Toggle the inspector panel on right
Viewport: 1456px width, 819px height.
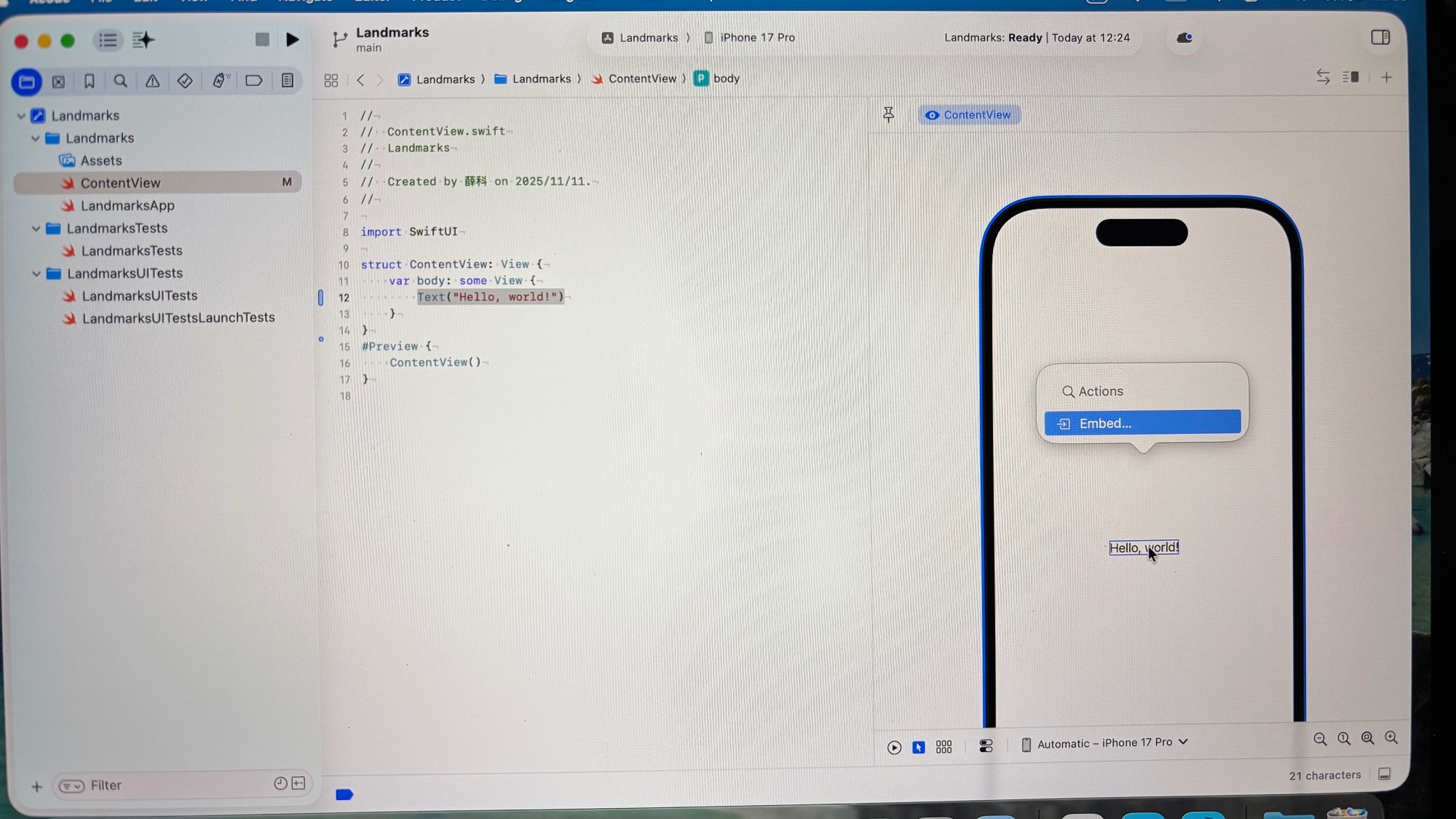[1380, 37]
